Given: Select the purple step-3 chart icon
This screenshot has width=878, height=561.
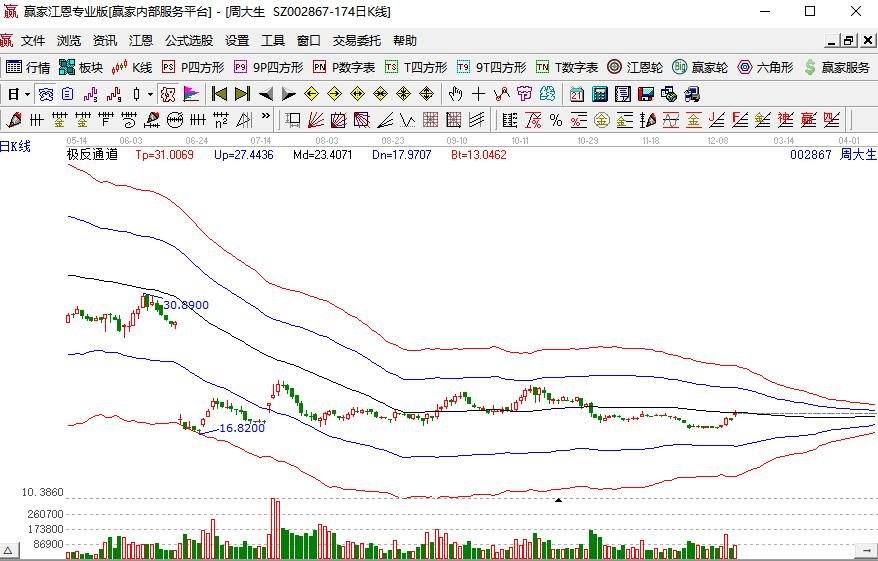Looking at the screenshot, I should pos(90,95).
